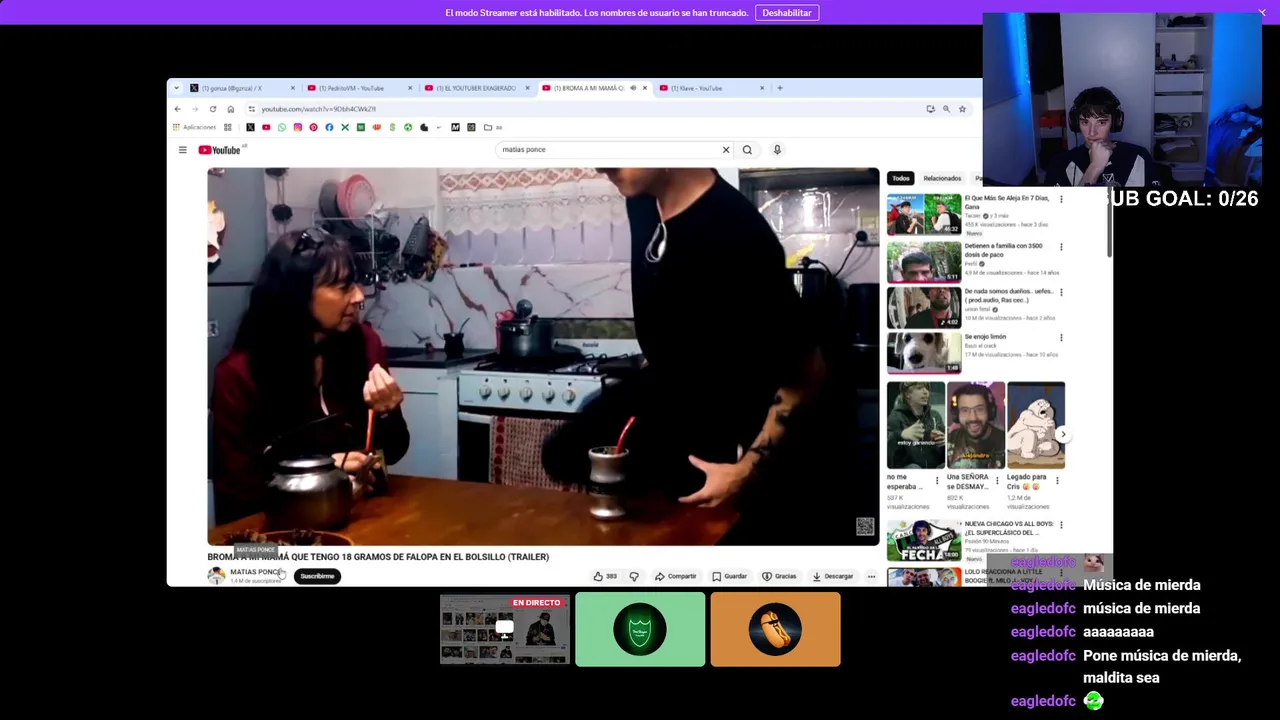Screen dimensions: 1280x720
Task: Click the Deshabilitar streamer mode button
Action: pyautogui.click(x=787, y=13)
